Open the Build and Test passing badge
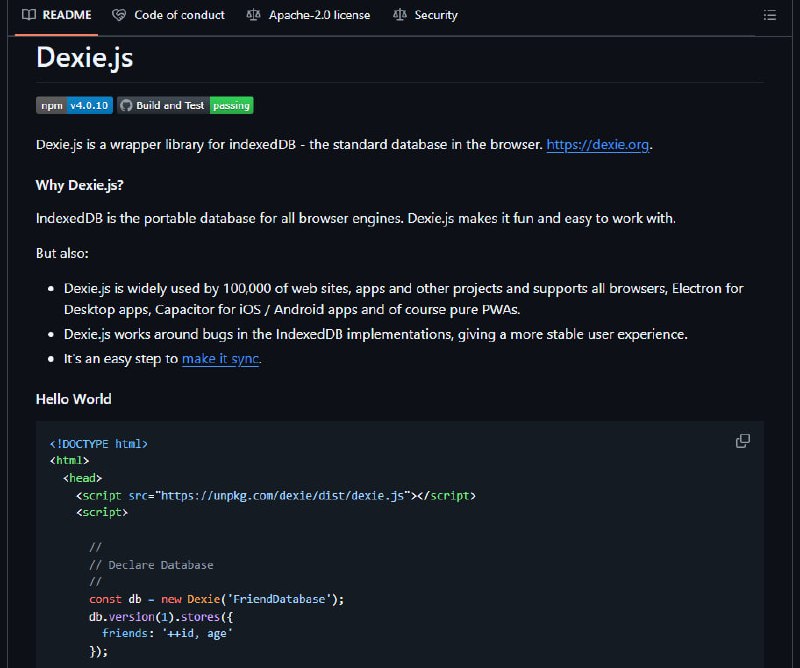Viewport: 800px width, 668px height. (x=185, y=105)
